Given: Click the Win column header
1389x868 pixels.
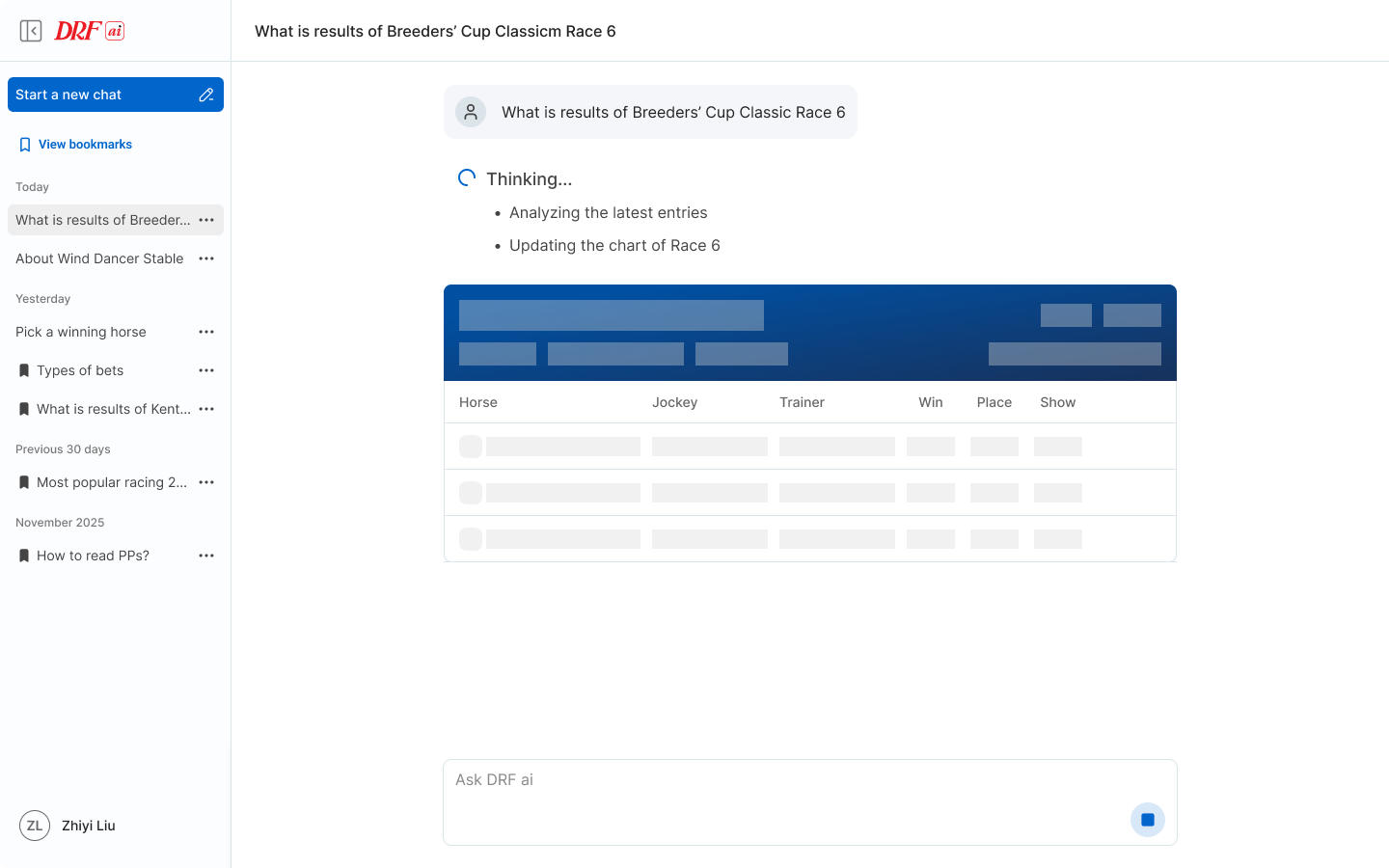Looking at the screenshot, I should [x=931, y=402].
